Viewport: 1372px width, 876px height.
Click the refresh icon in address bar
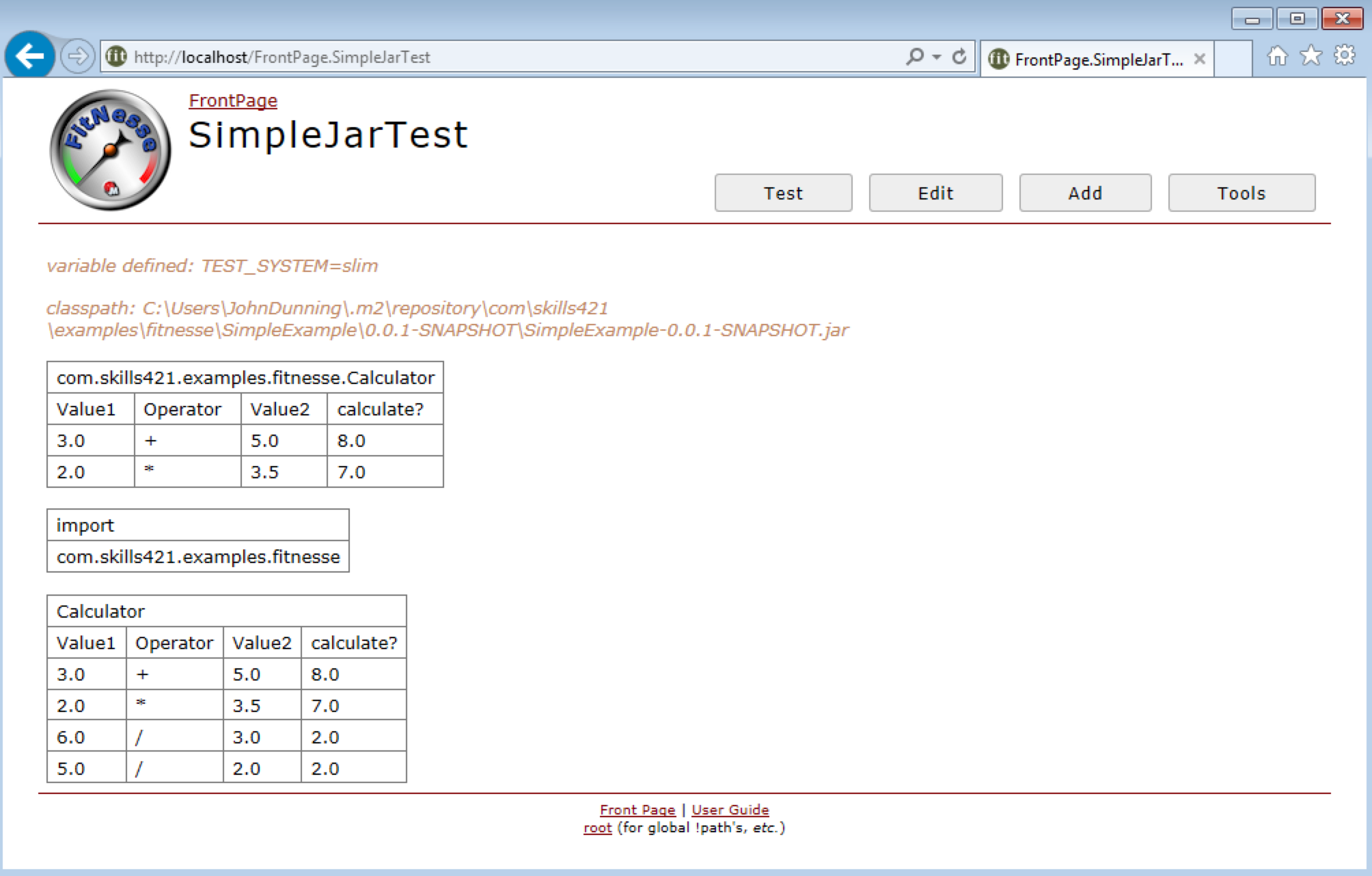[x=959, y=57]
